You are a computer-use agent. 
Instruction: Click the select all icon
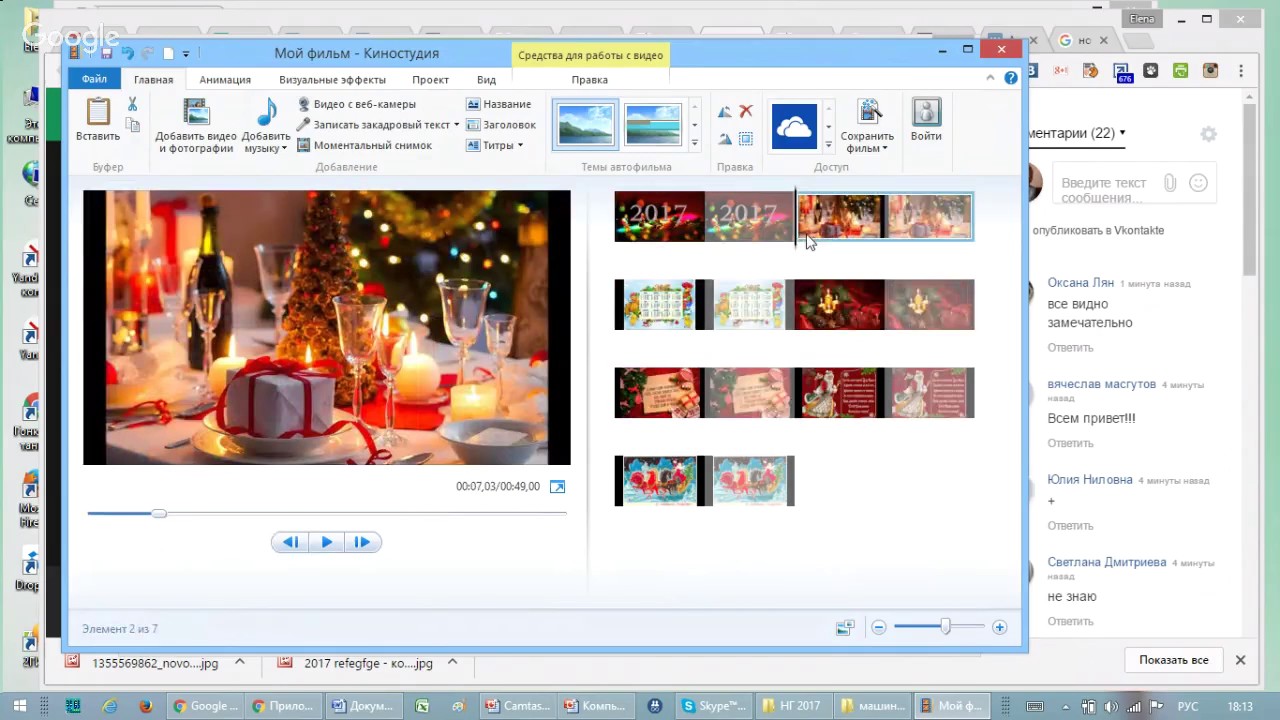746,139
